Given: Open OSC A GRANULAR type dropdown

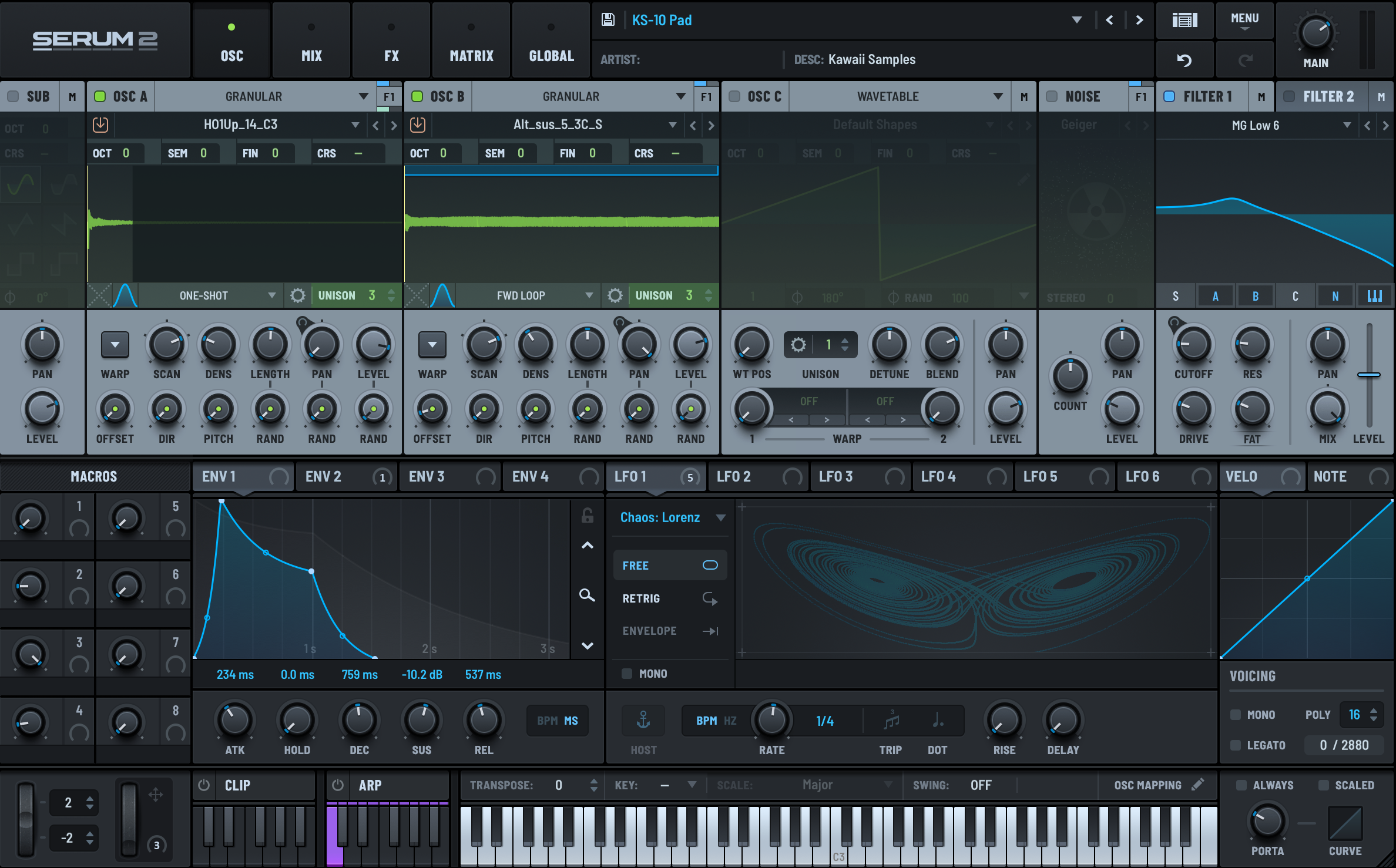Looking at the screenshot, I should (x=364, y=96).
